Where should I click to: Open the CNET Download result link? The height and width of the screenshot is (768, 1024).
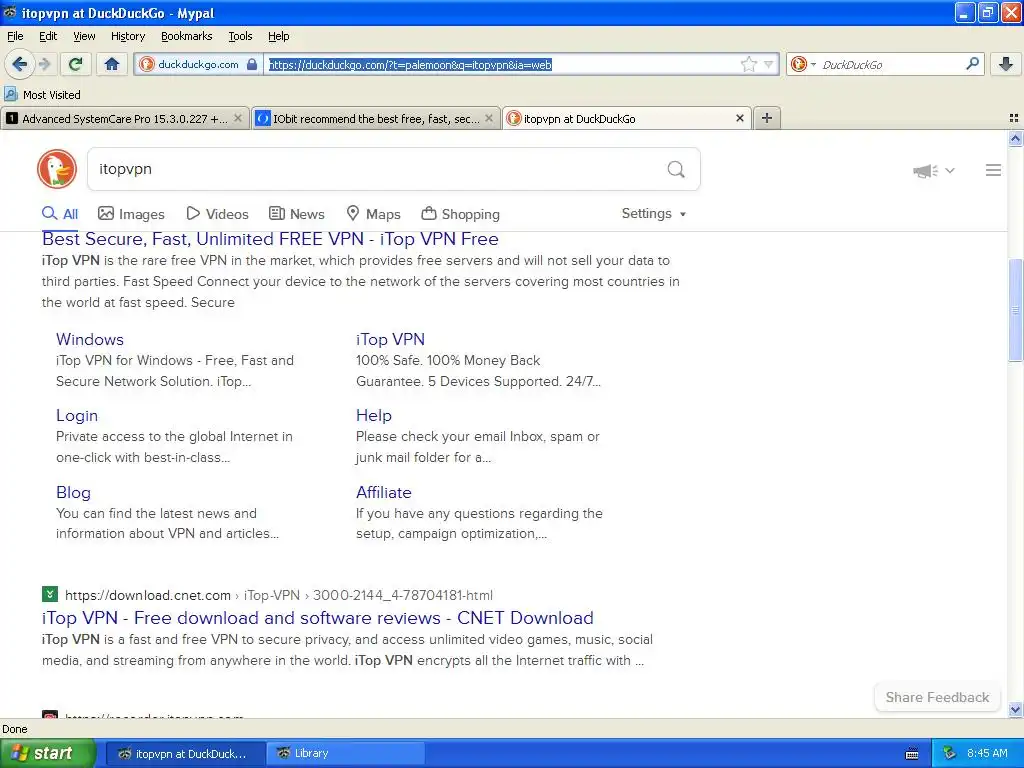pos(317,618)
